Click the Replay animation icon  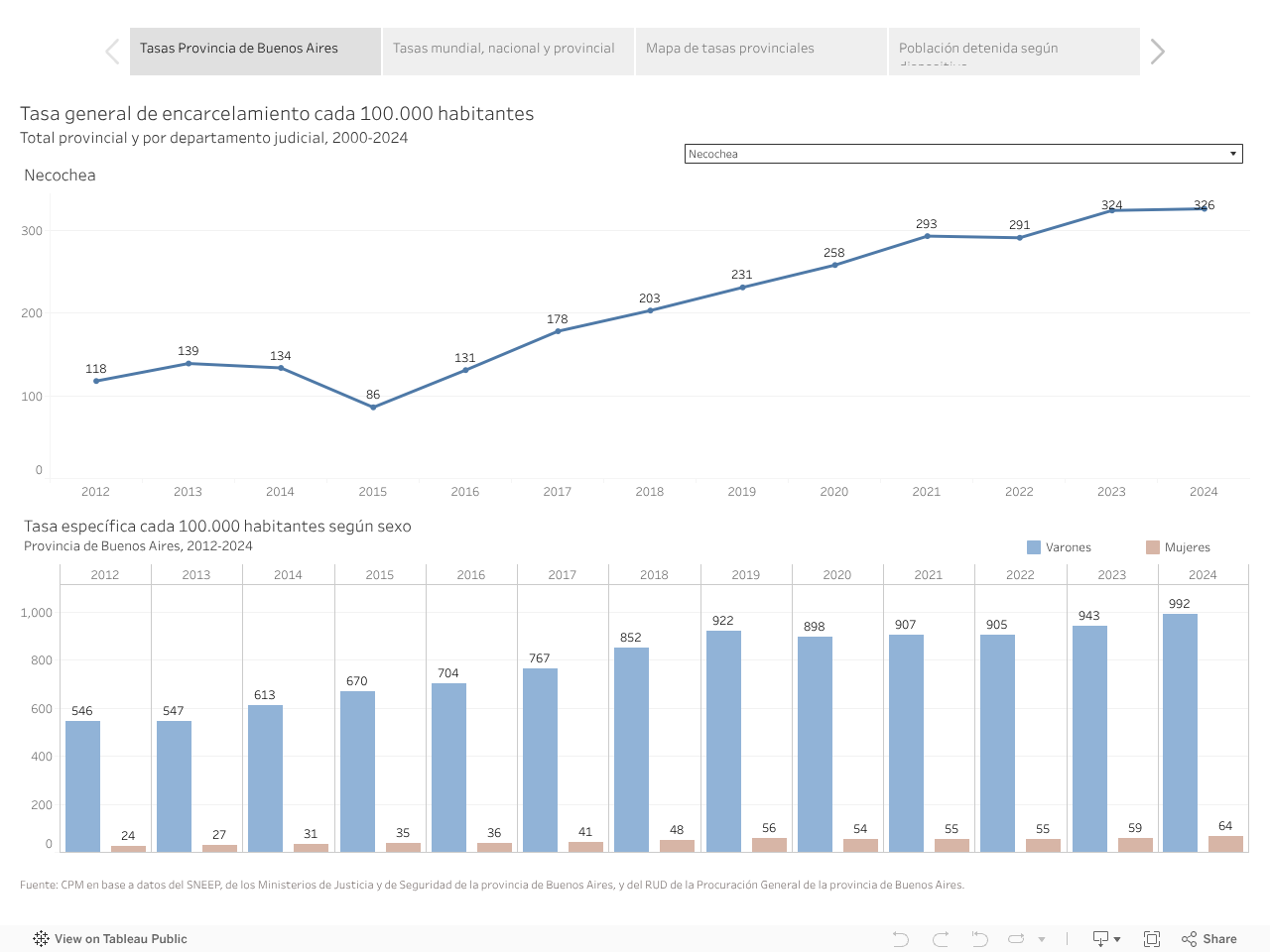(1017, 939)
